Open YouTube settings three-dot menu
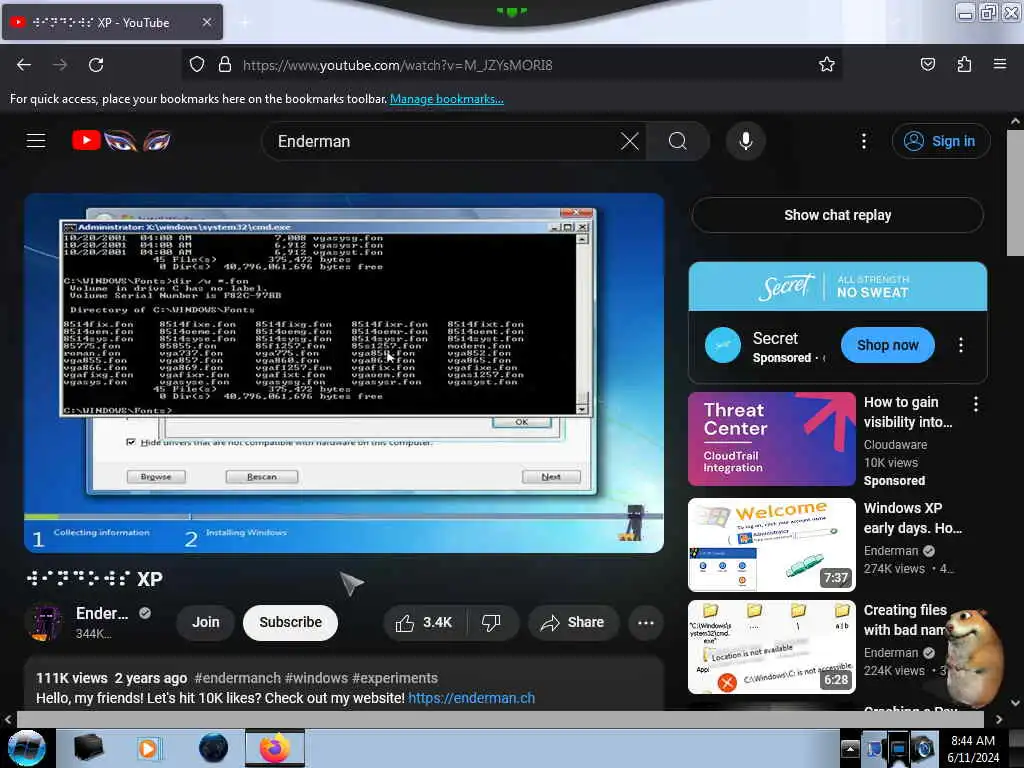This screenshot has width=1024, height=768. click(x=863, y=141)
